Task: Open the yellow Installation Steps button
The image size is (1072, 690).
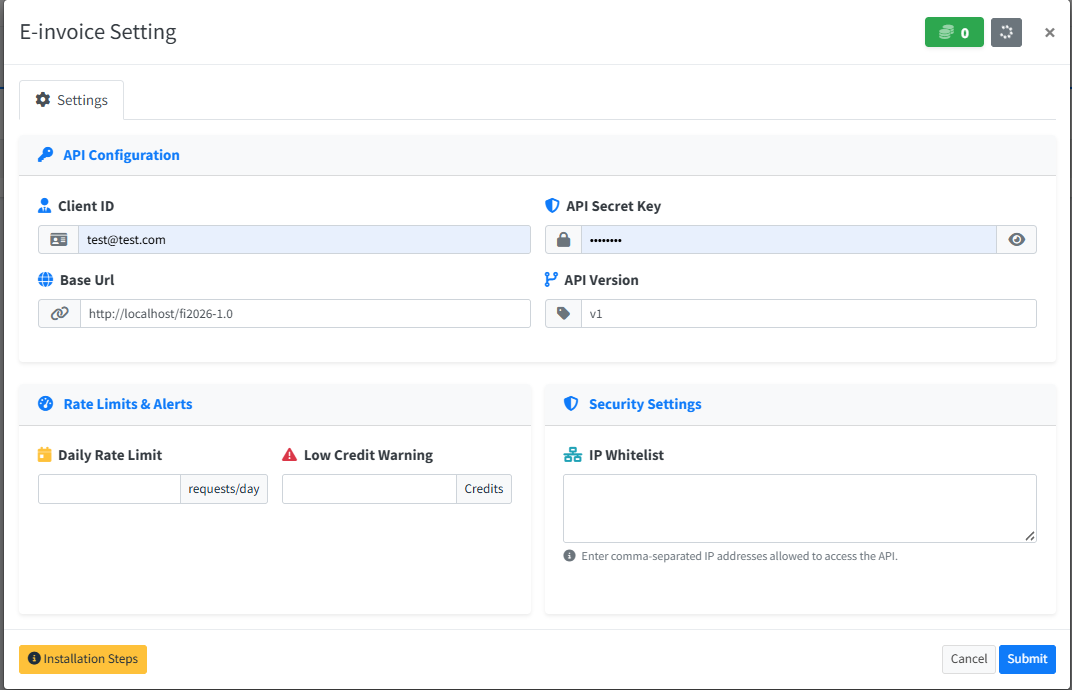Action: pyautogui.click(x=83, y=659)
